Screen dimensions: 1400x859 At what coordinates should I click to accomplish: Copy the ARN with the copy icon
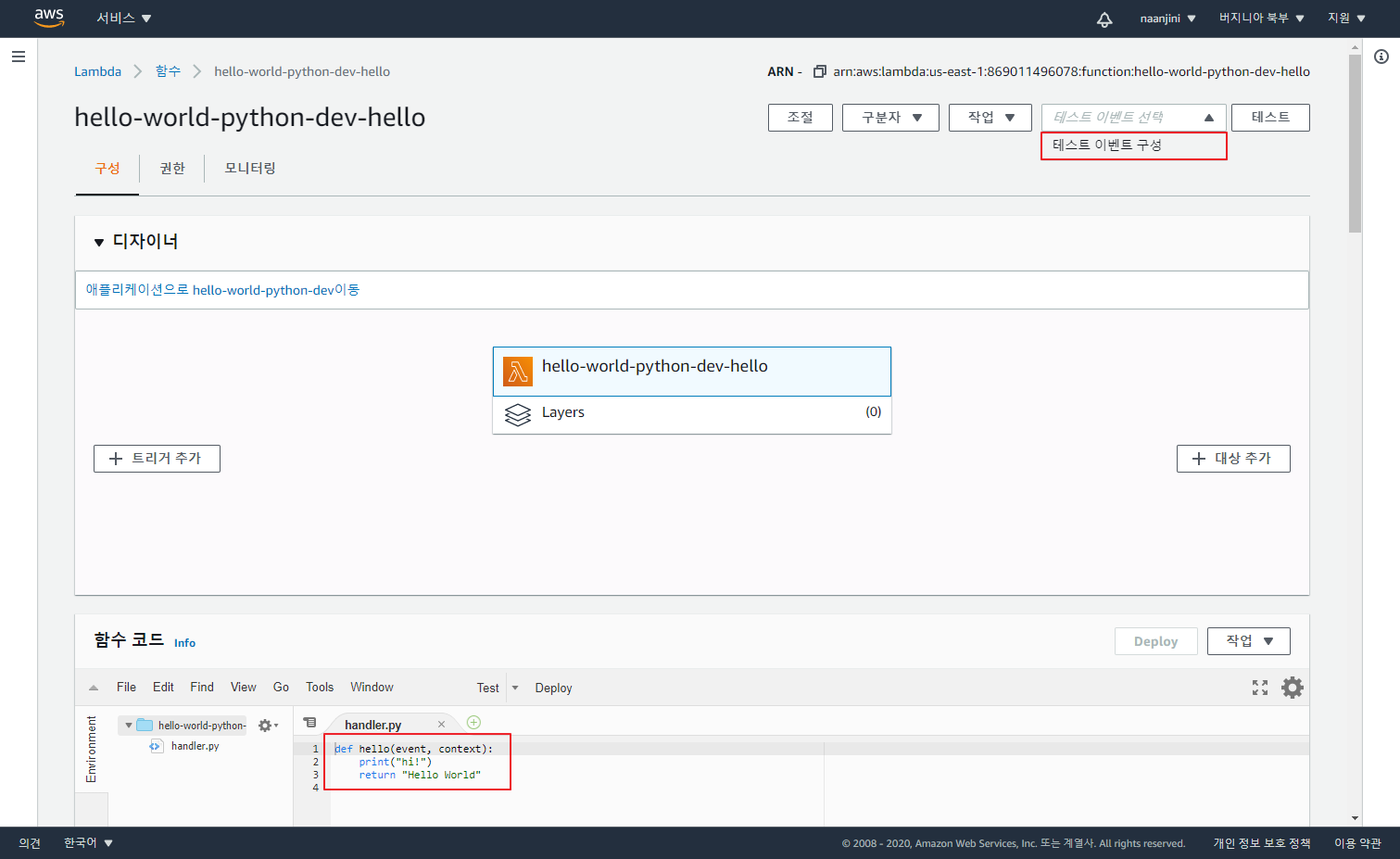tap(819, 71)
